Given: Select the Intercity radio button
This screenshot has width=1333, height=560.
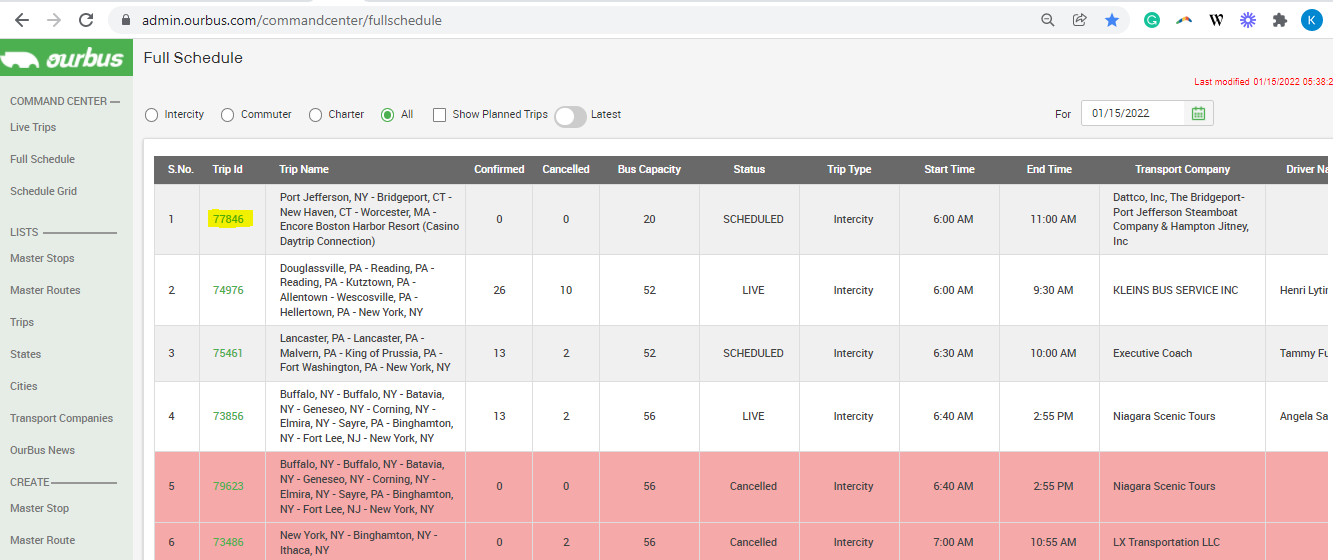Looking at the screenshot, I should pyautogui.click(x=152, y=115).
